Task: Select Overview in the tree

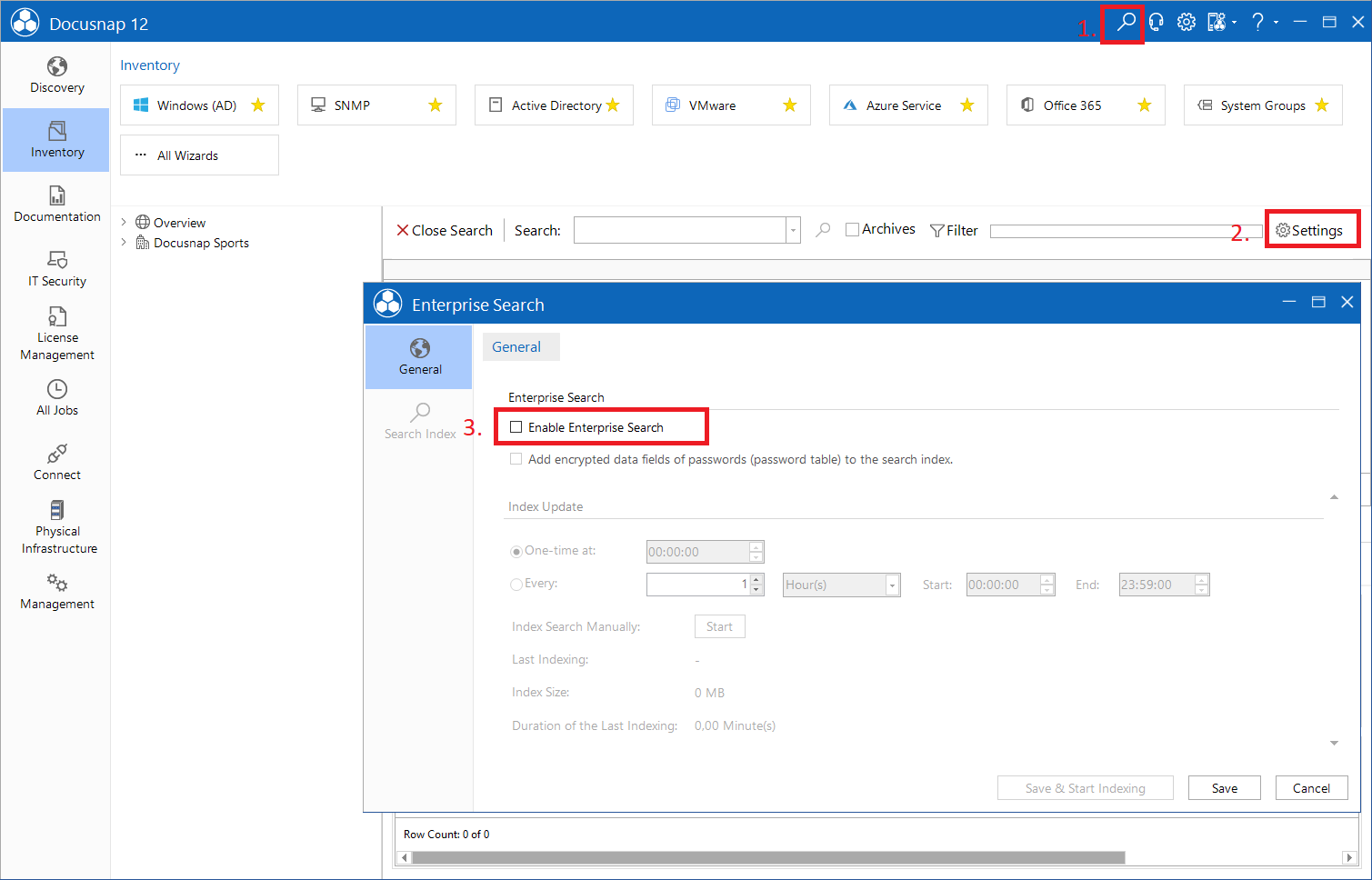Action: point(179,223)
